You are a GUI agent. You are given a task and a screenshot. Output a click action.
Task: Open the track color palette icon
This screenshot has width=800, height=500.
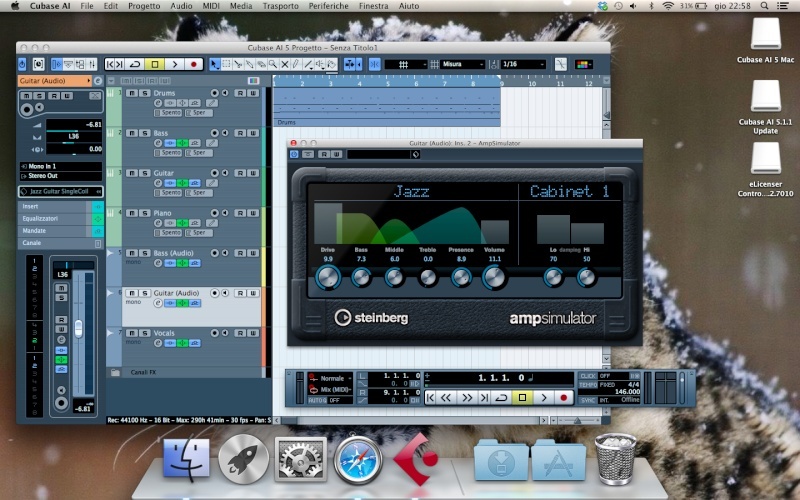(x=583, y=64)
